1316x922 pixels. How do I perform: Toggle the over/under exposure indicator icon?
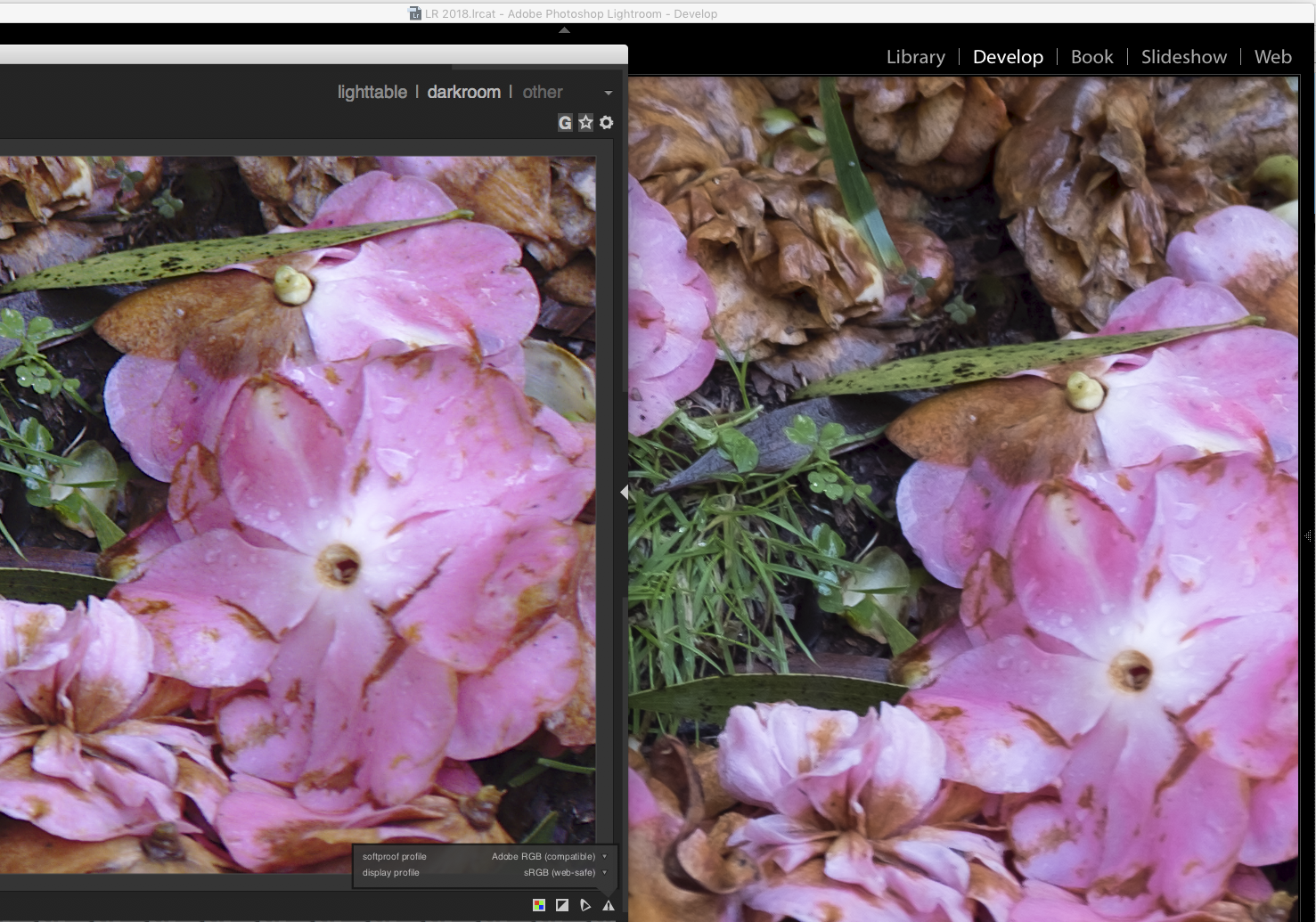coord(562,905)
